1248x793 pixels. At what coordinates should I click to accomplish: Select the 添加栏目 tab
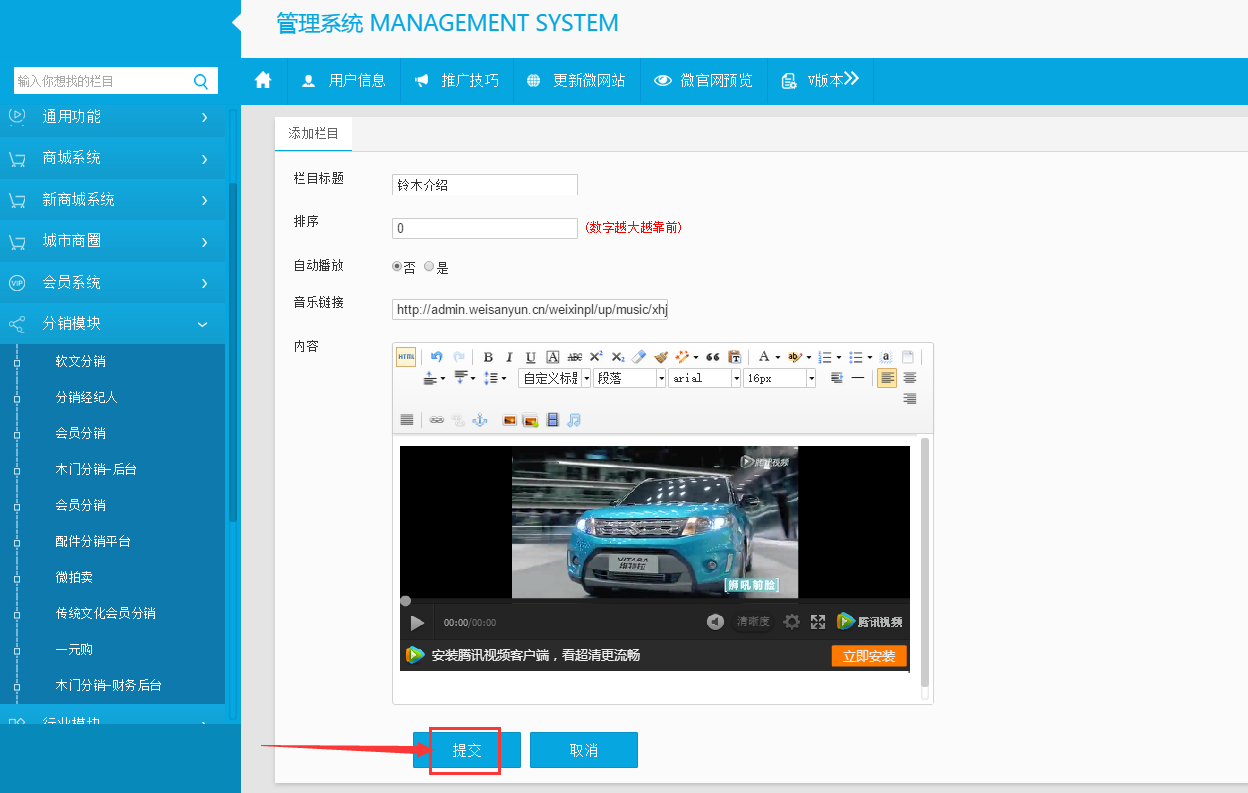313,133
